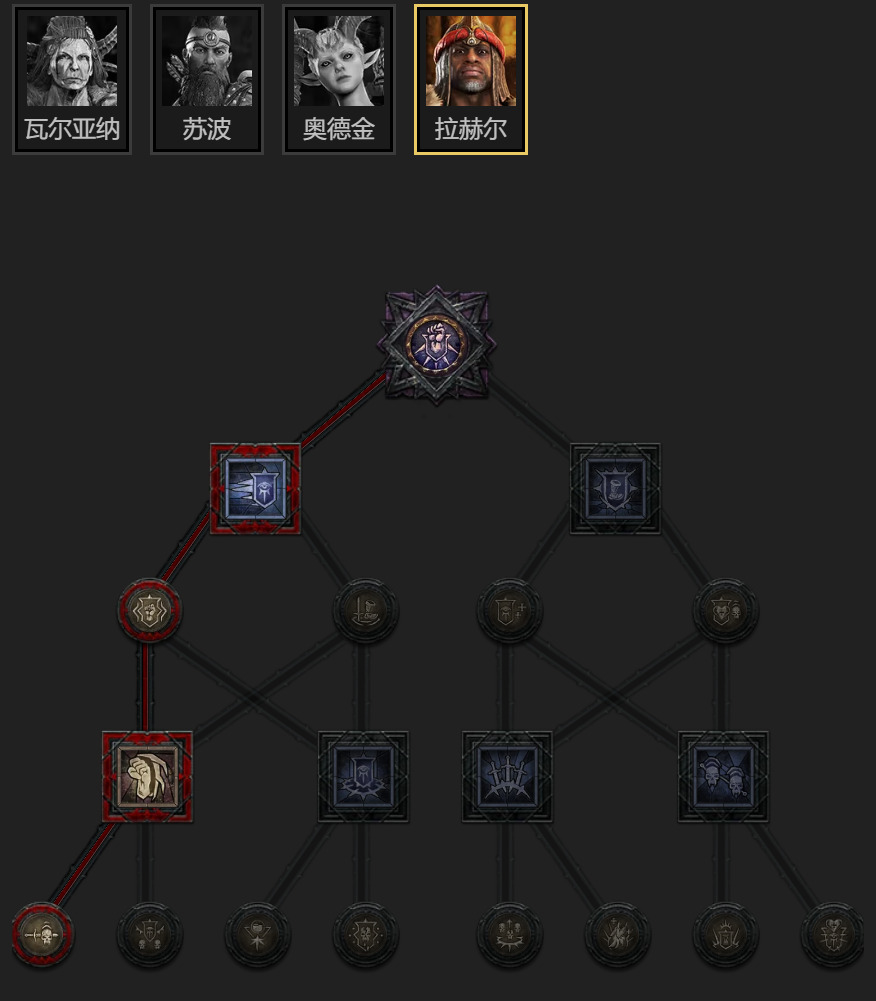Choose the shield with thorns square skill
The image size is (876, 1001).
point(363,777)
